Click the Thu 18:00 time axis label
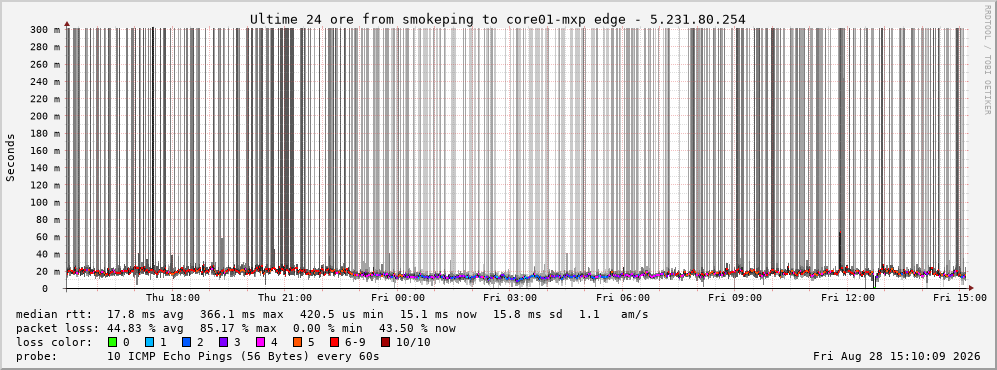 pyautogui.click(x=173, y=298)
